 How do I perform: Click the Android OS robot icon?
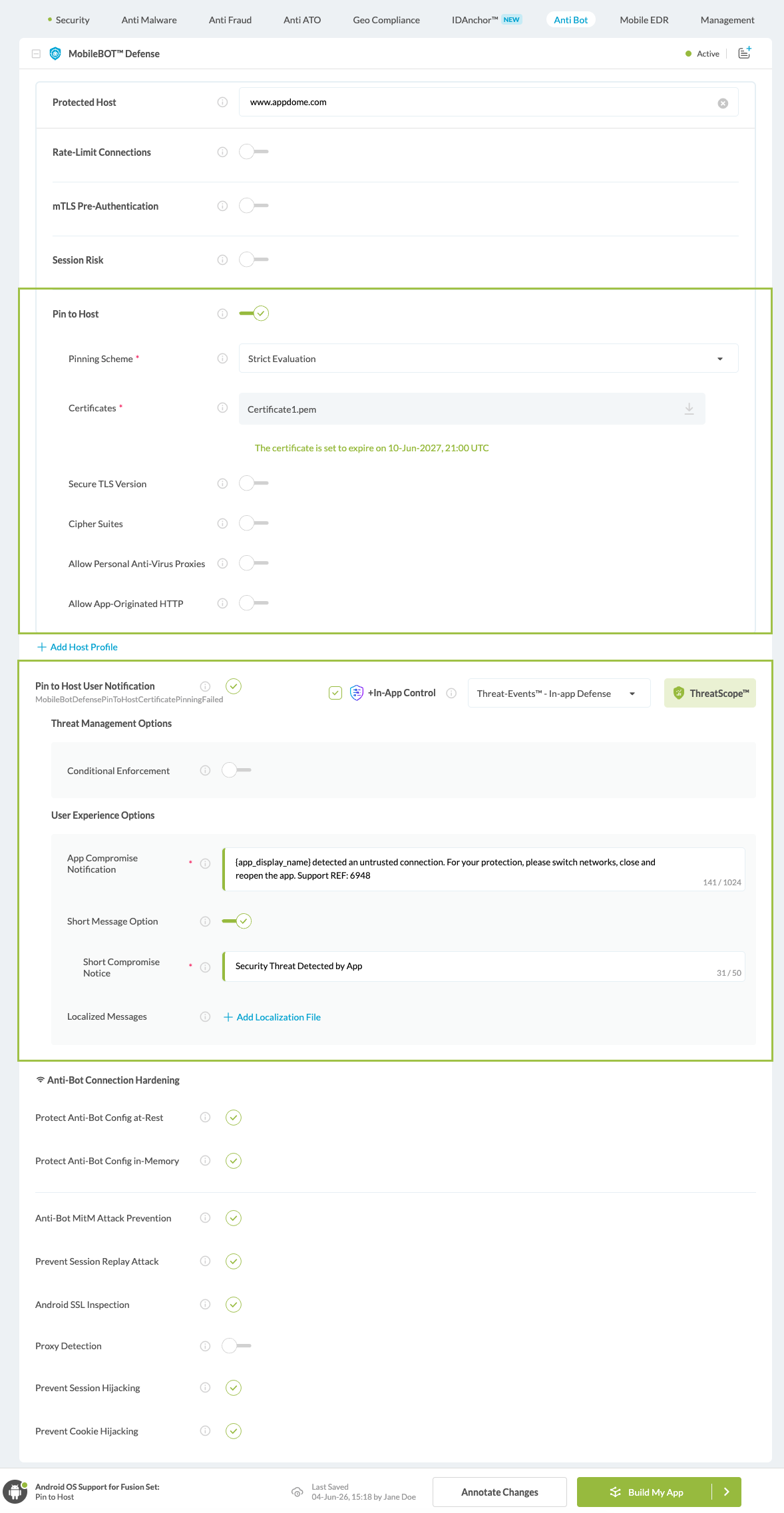point(15,1492)
